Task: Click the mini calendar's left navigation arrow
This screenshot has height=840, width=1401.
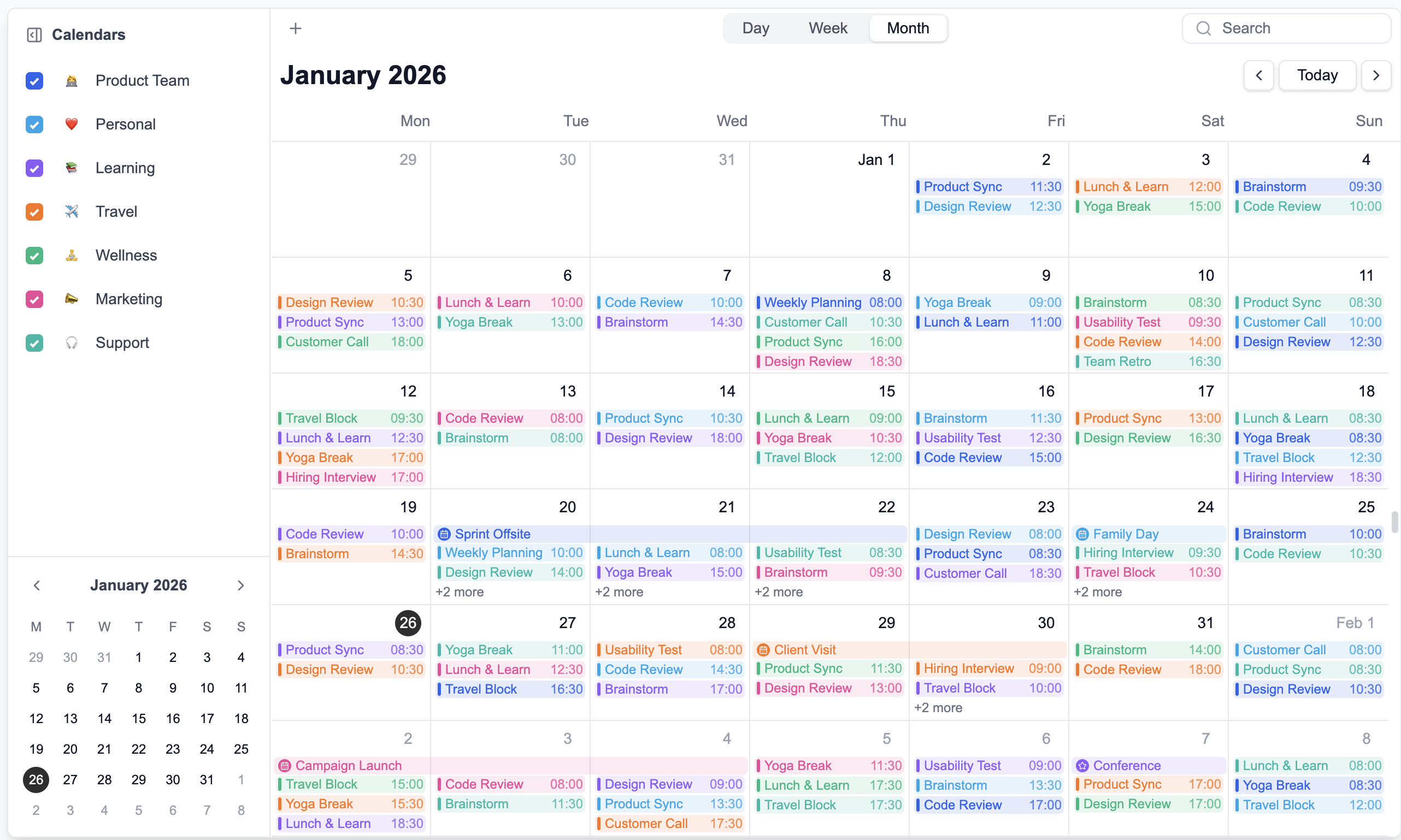Action: coord(37,585)
